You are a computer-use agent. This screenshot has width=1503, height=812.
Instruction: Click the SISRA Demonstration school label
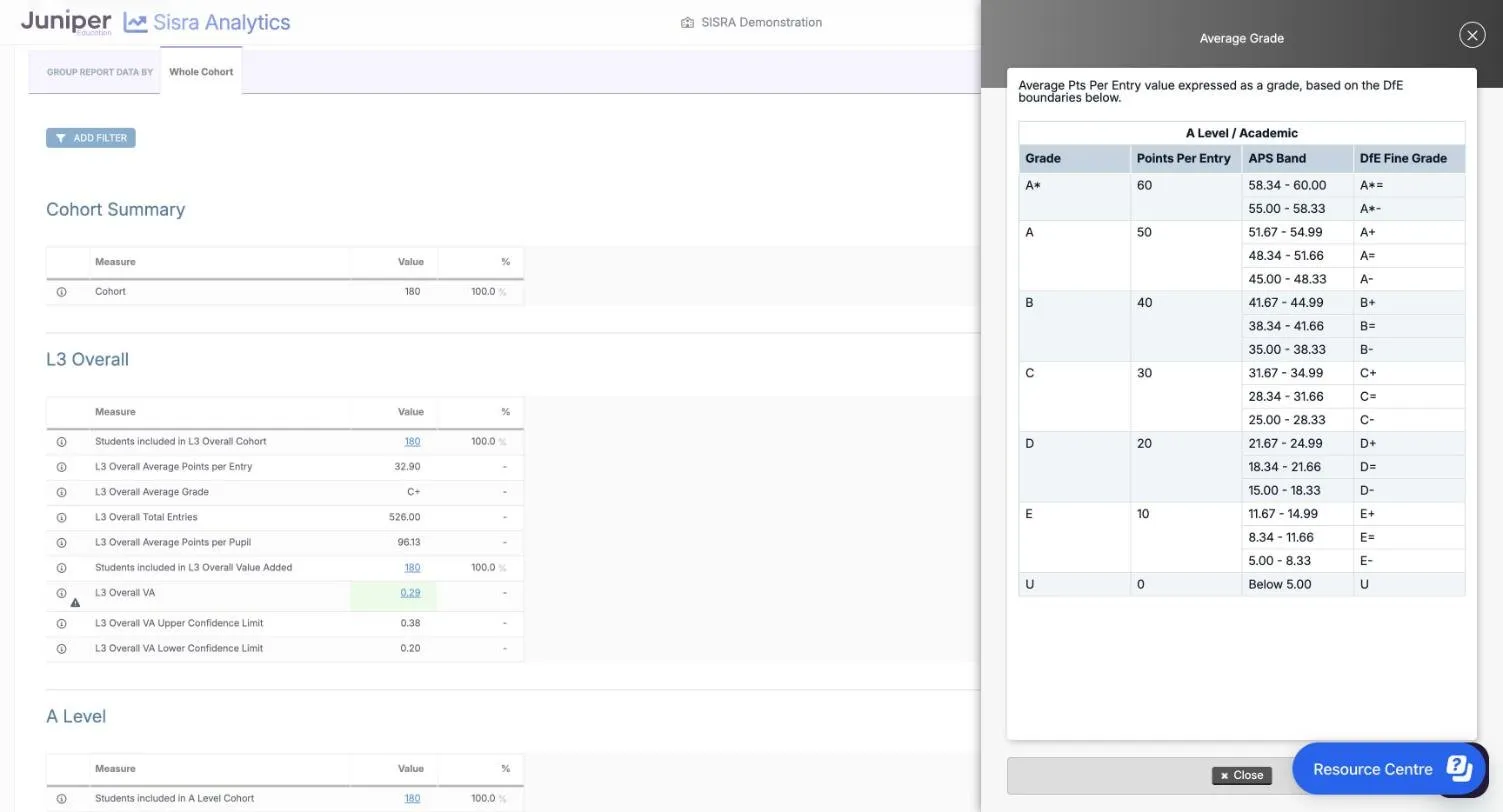(x=751, y=22)
